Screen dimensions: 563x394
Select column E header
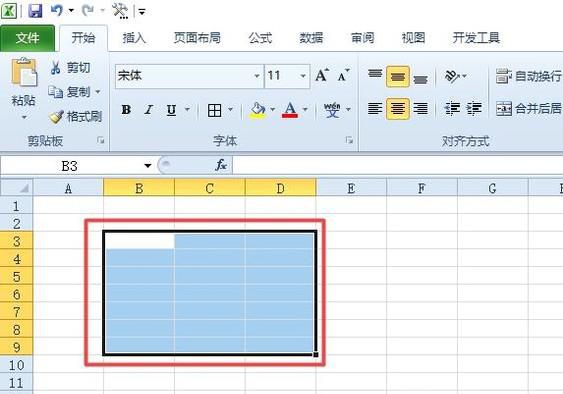pos(351,187)
